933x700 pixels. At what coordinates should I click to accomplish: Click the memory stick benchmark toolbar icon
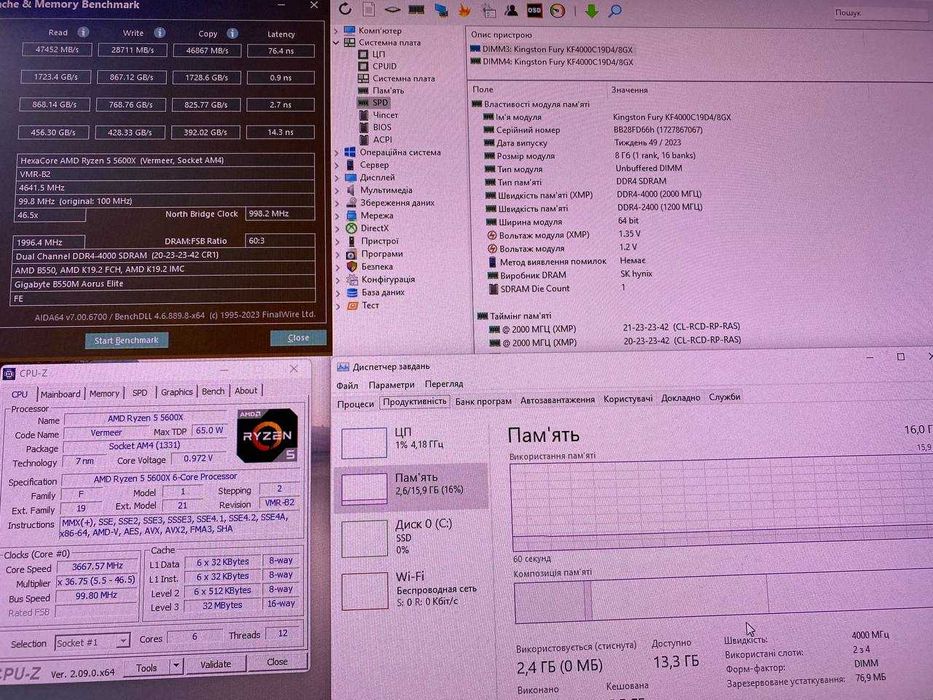(x=416, y=10)
